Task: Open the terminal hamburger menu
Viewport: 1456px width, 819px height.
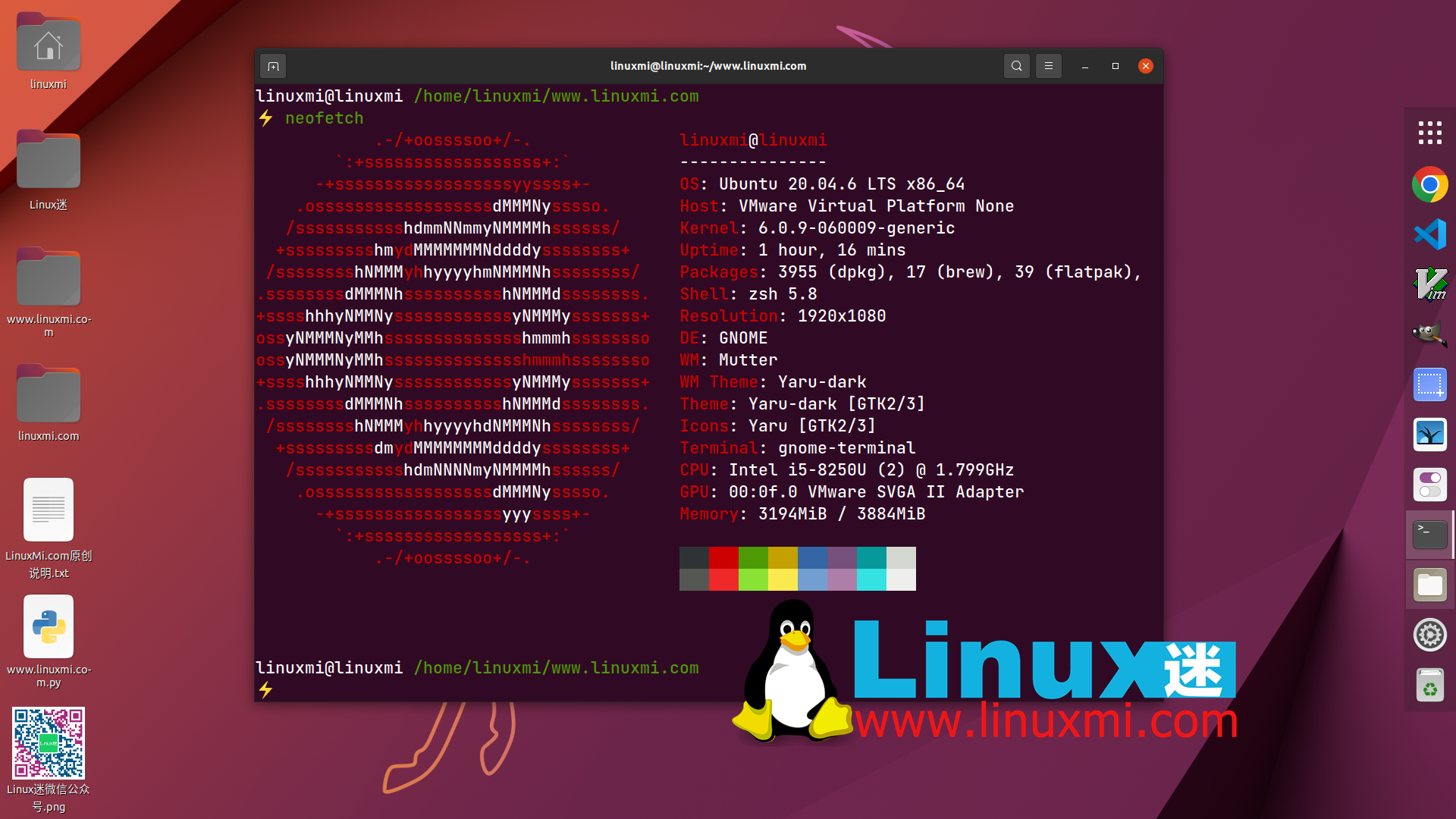Action: pos(1048,66)
